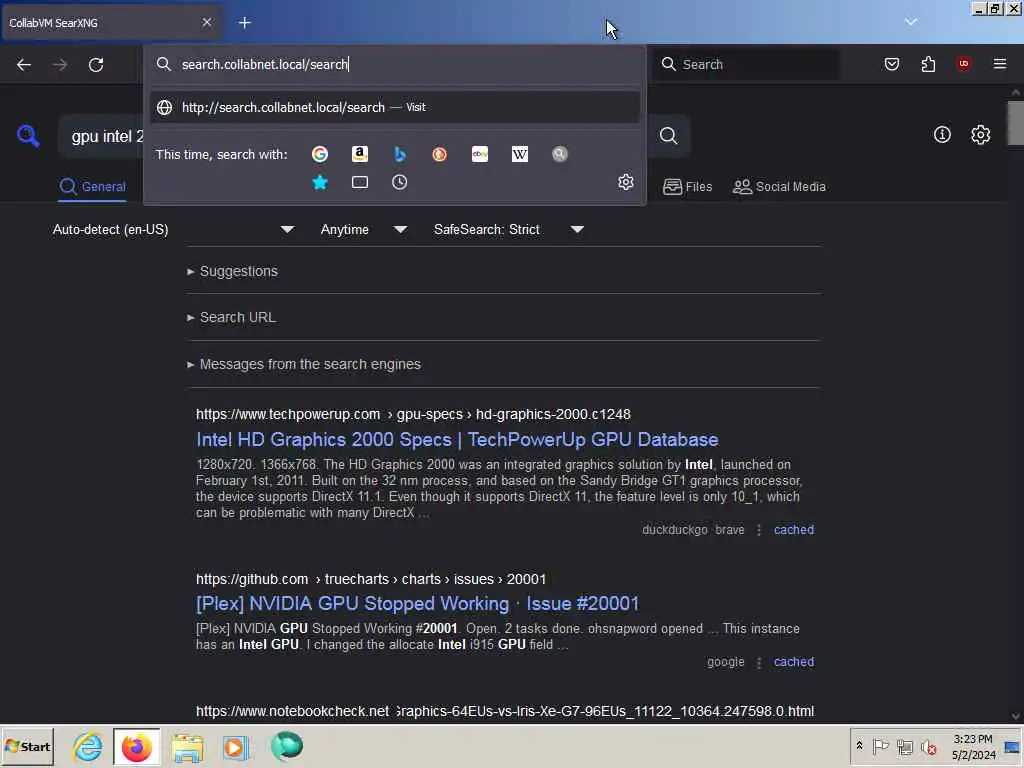Open the Pocket save icon
This screenshot has height=768, width=1024.
(x=892, y=64)
